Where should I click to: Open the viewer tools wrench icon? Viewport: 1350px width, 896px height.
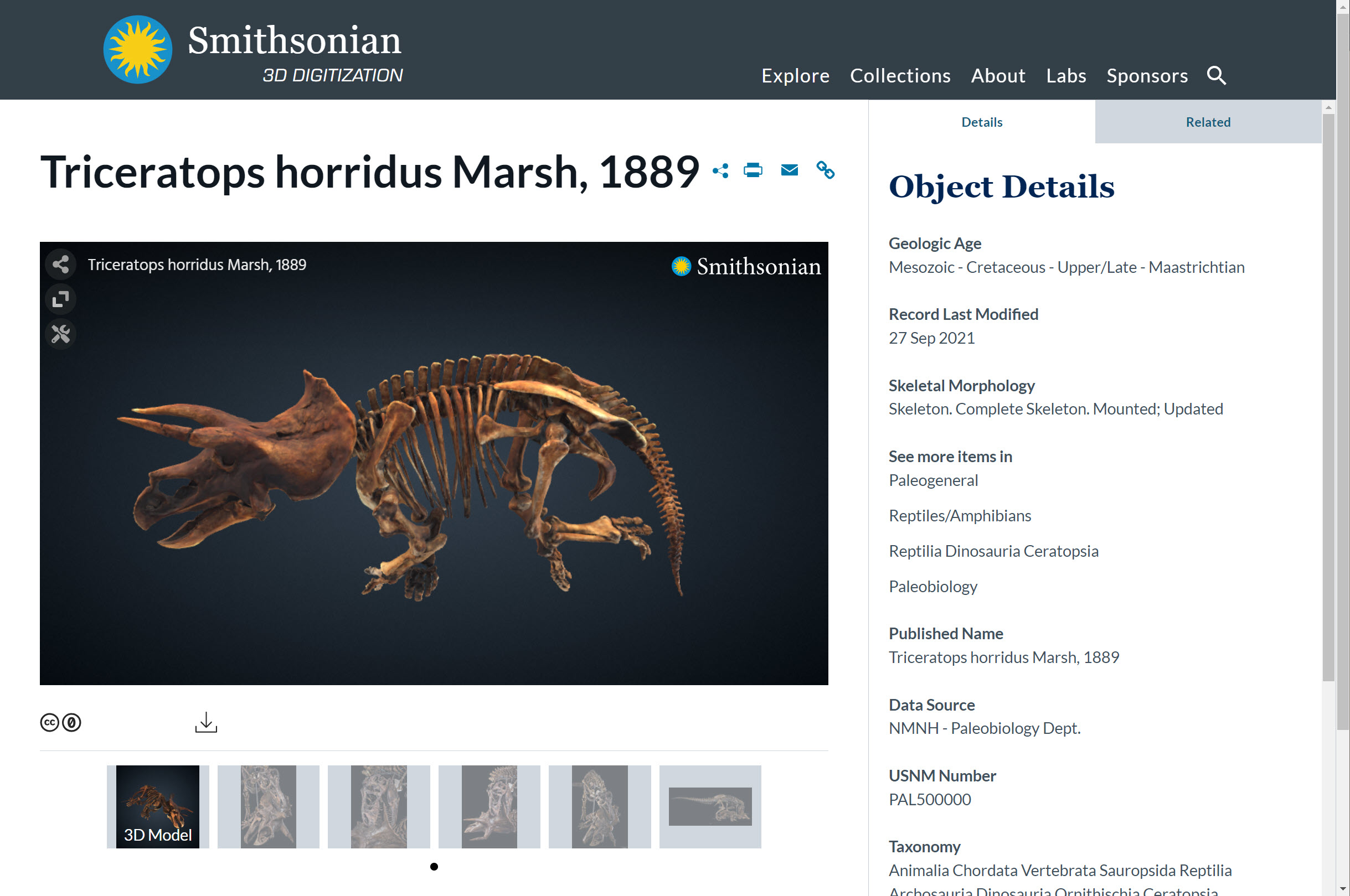pos(60,334)
